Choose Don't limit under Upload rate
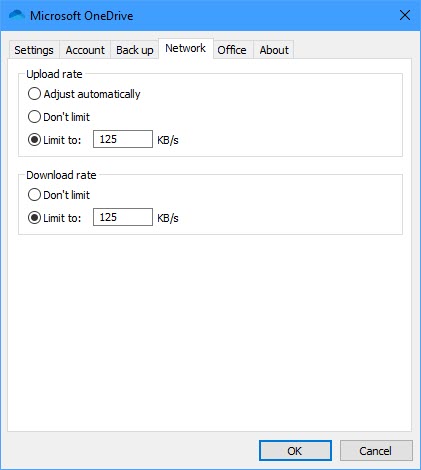Image resolution: width=421 pixels, height=470 pixels. tap(59, 117)
